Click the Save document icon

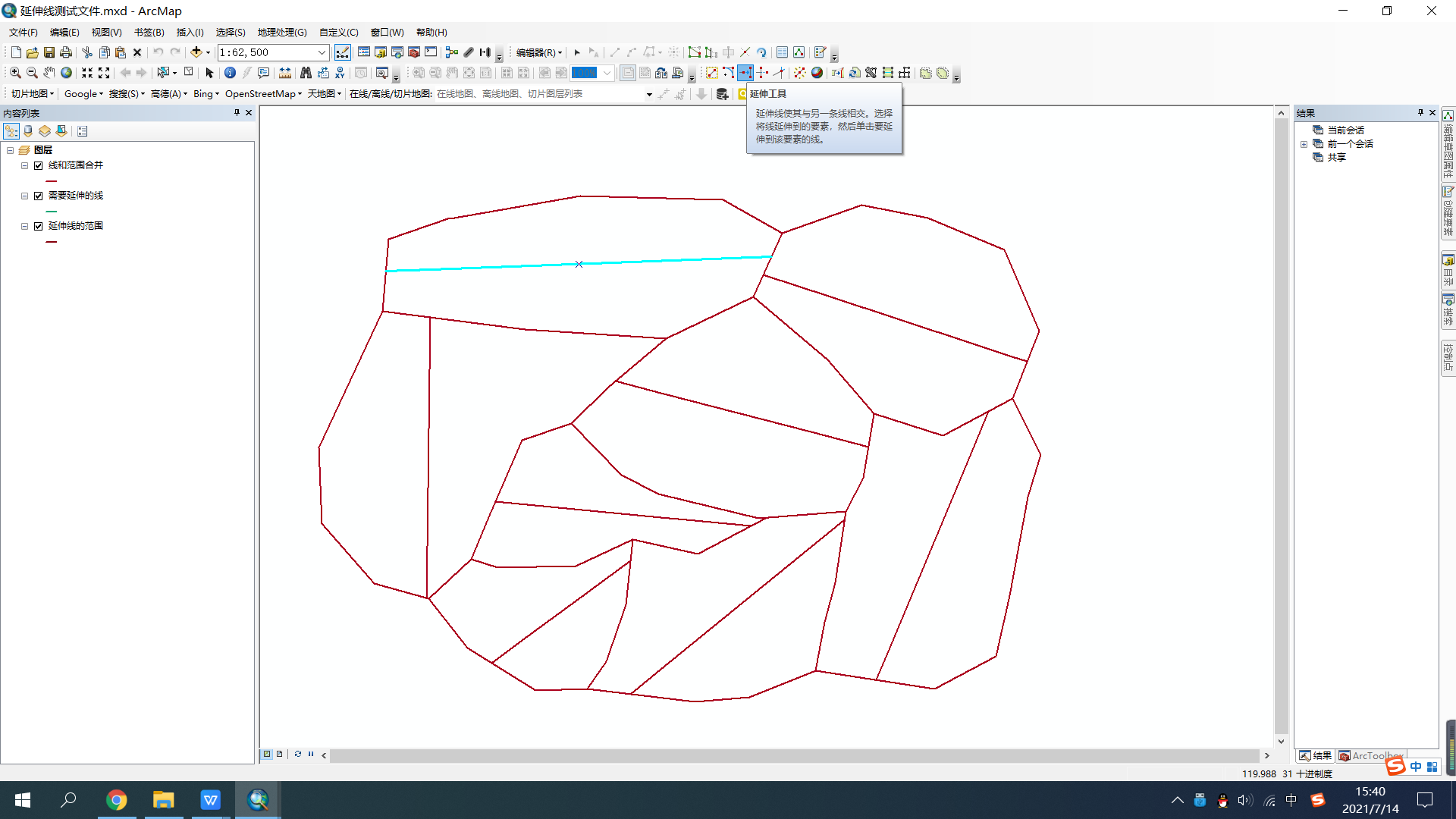(49, 52)
